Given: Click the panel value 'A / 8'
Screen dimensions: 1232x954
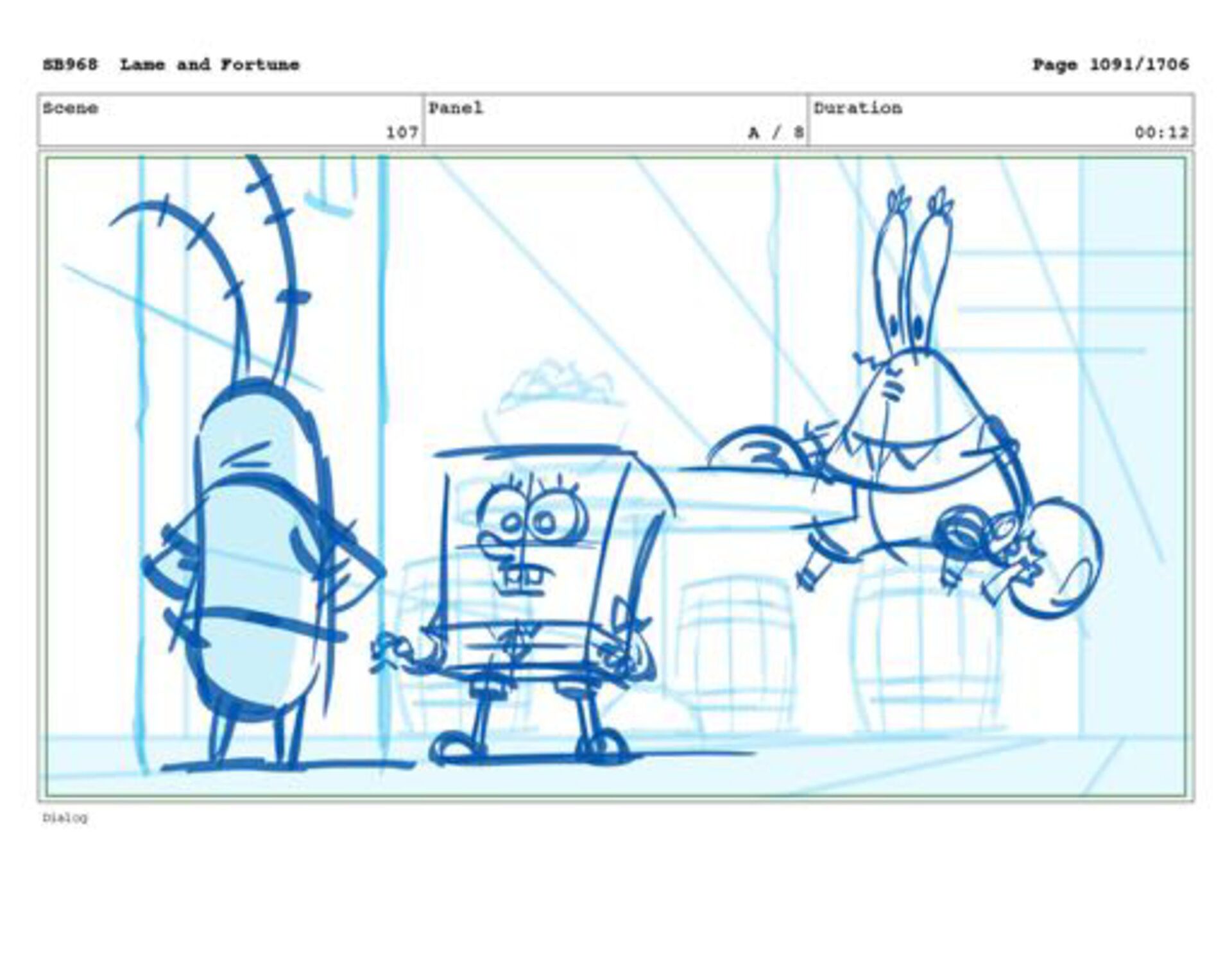Looking at the screenshot, I should click(776, 133).
